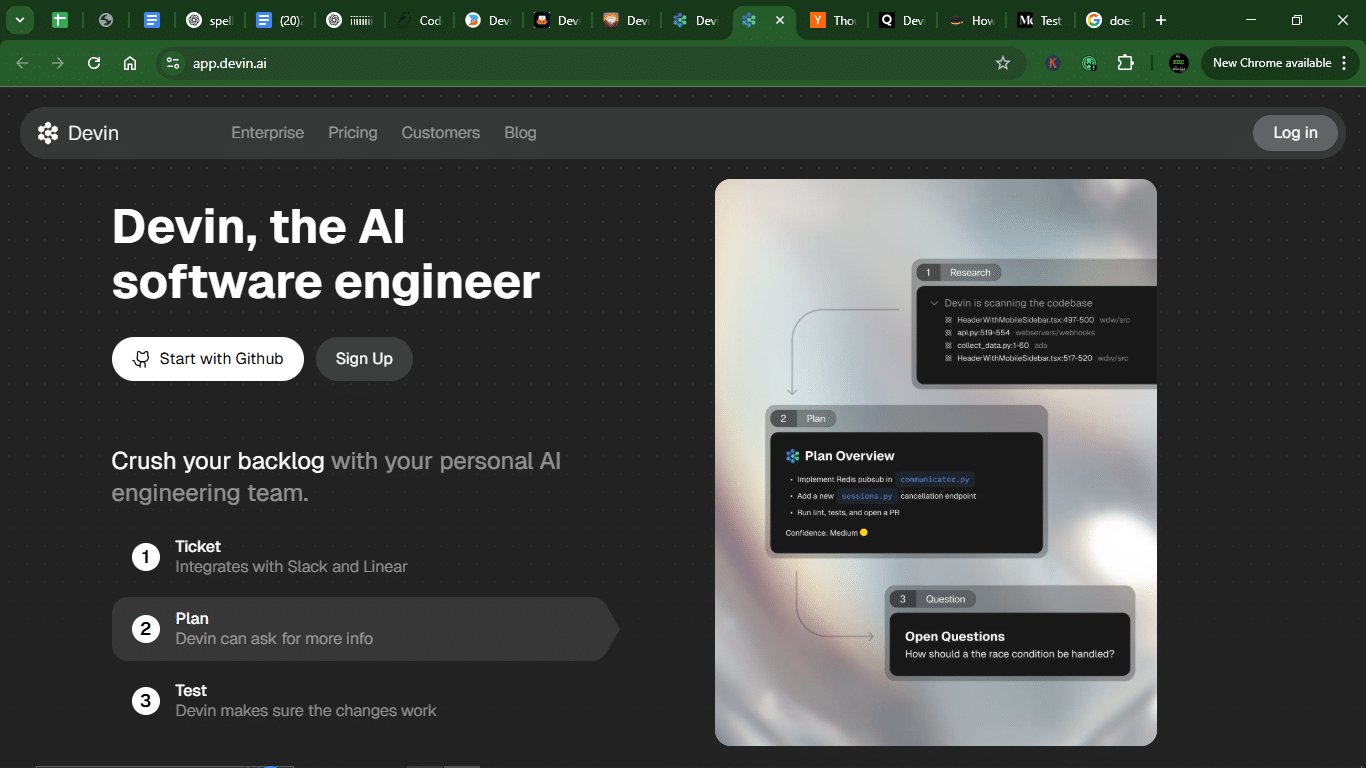The width and height of the screenshot is (1366, 768).
Task: Click the 'sessions.py' code chip
Action: (866, 496)
